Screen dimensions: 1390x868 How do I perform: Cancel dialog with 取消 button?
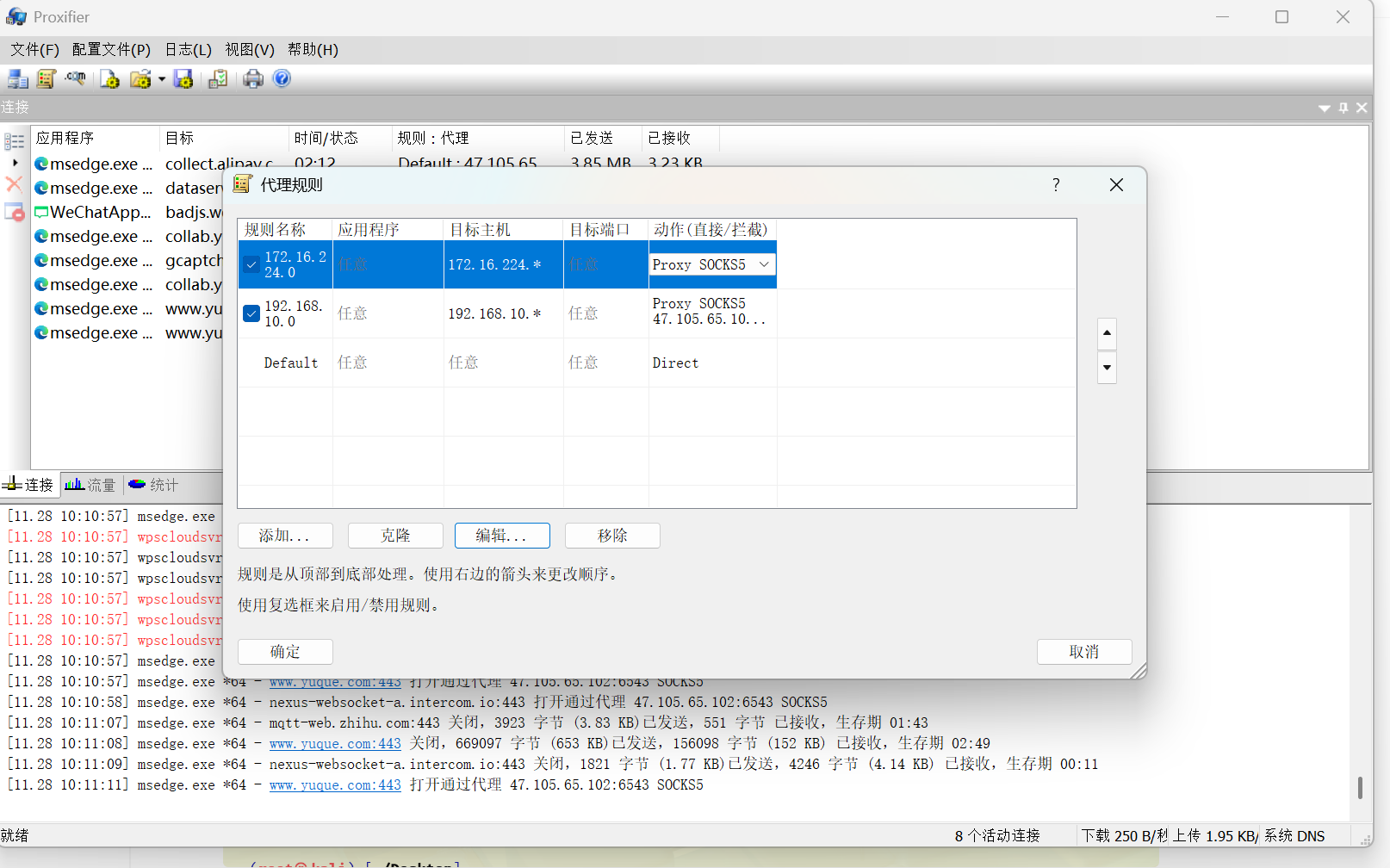click(1084, 652)
